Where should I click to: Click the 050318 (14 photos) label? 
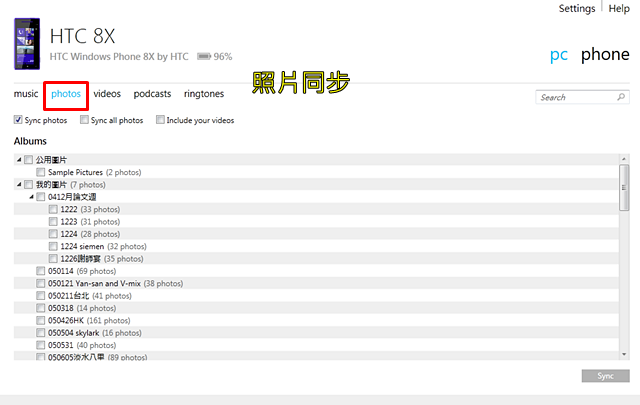(82, 308)
